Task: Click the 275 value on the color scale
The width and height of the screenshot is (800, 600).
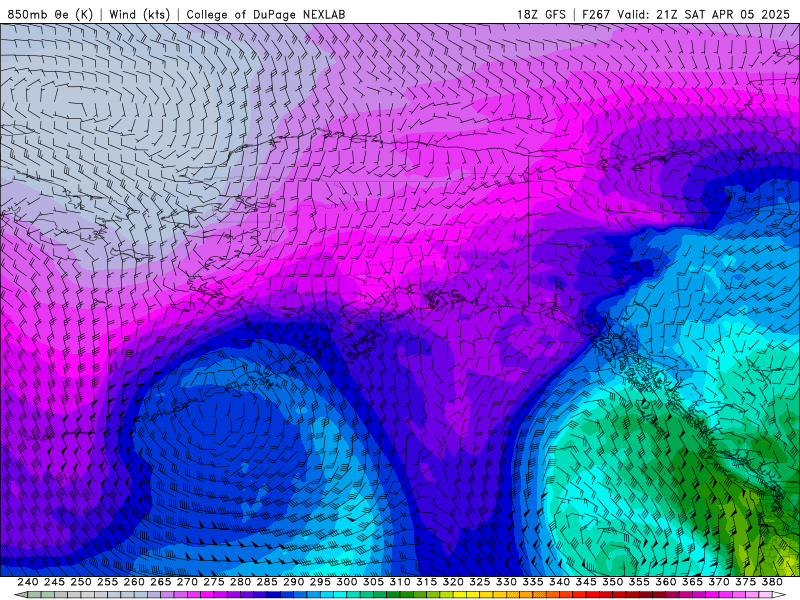Action: [213, 582]
